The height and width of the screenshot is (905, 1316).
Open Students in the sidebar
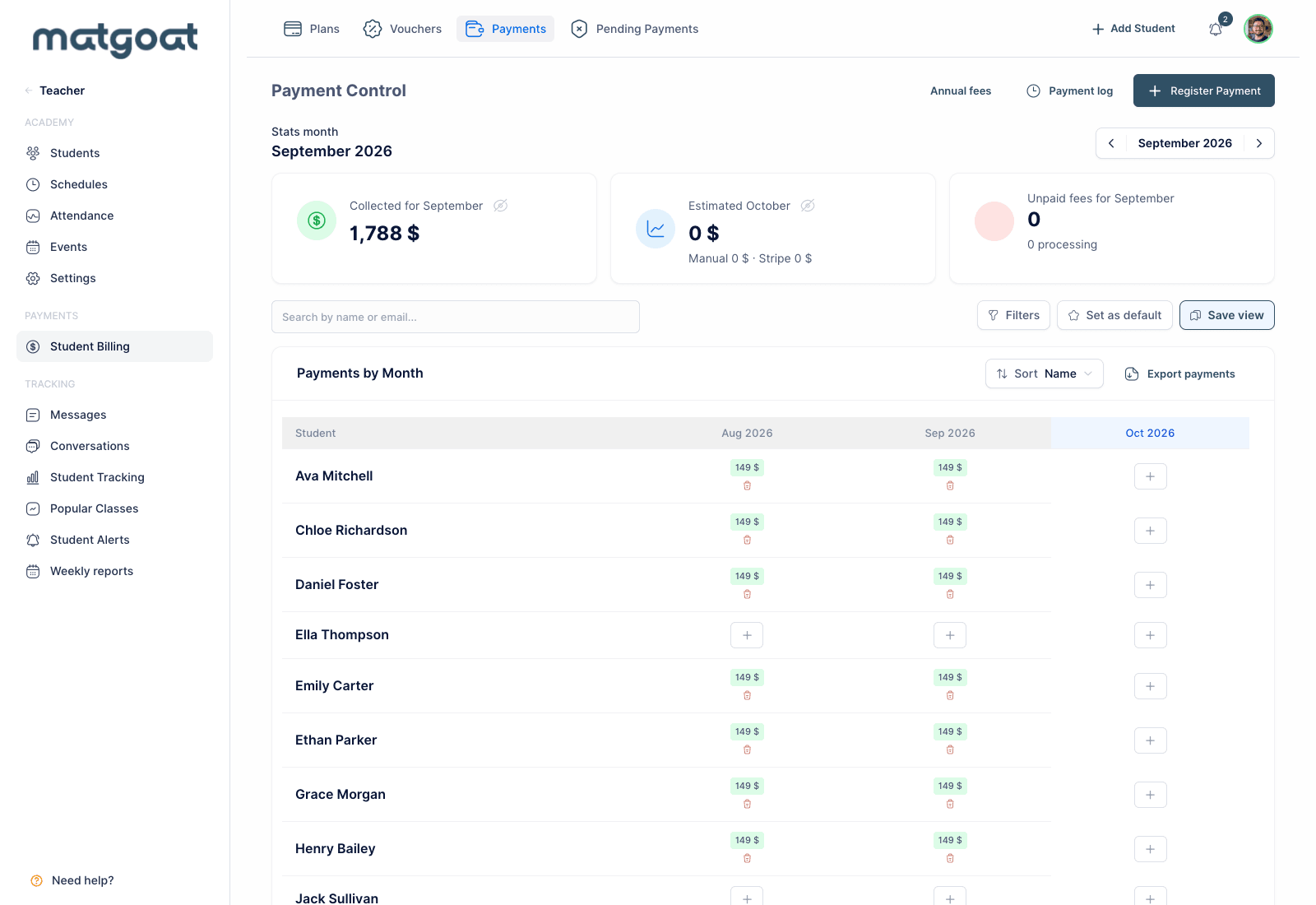point(114,153)
